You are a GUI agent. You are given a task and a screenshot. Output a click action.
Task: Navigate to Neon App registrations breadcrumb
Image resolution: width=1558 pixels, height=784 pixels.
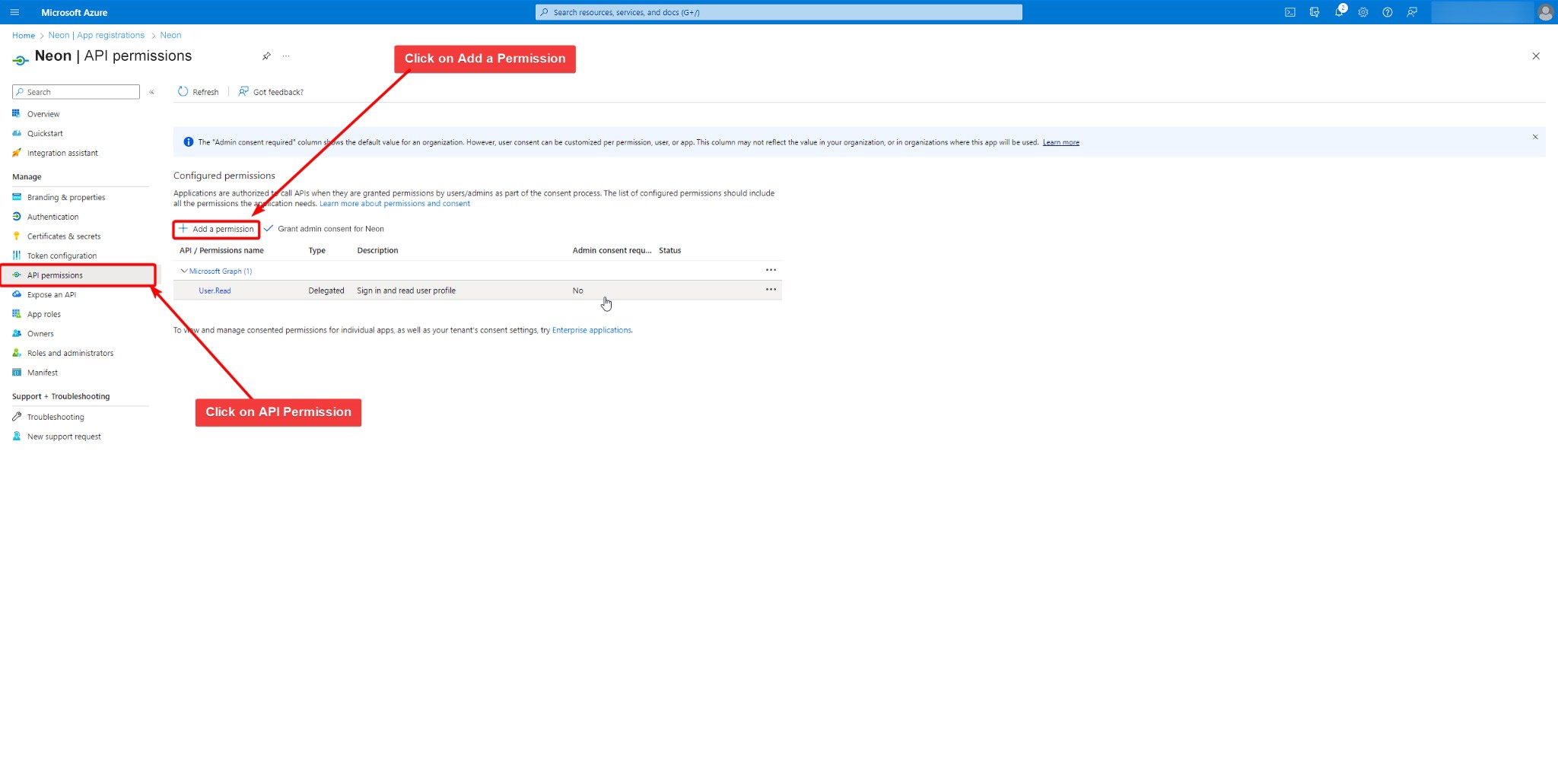coord(96,35)
